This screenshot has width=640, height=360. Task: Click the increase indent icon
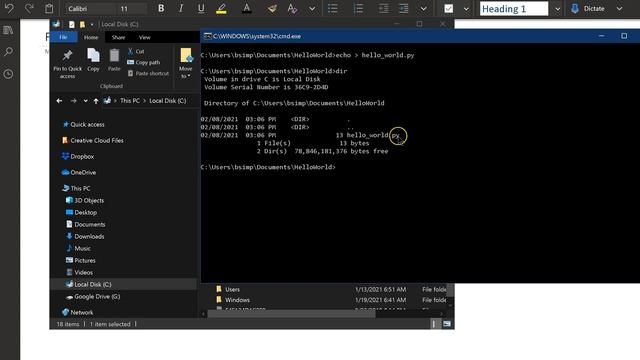point(403,9)
